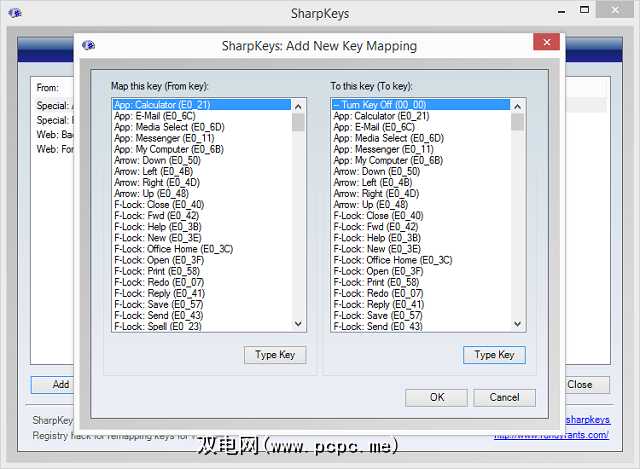Select Arrow: Down (E0_50) in To list
This screenshot has width=640, height=469.
pos(421,171)
